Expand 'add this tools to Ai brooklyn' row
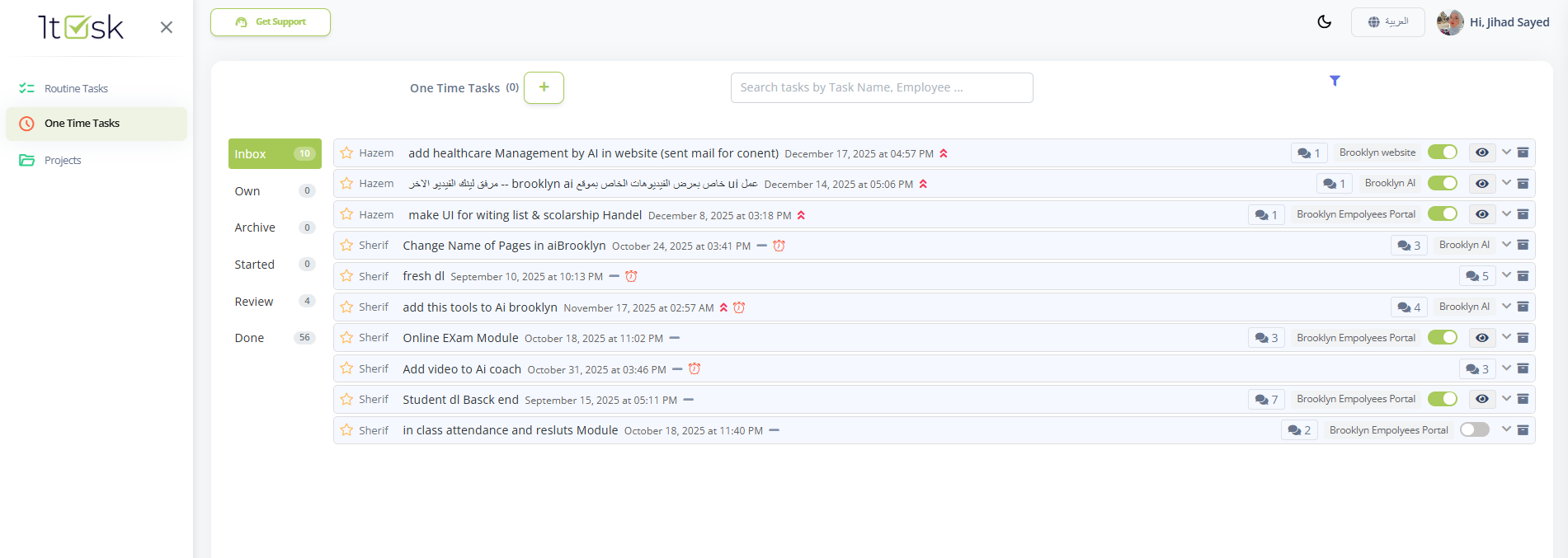The width and height of the screenshot is (1568, 558). tap(1506, 307)
